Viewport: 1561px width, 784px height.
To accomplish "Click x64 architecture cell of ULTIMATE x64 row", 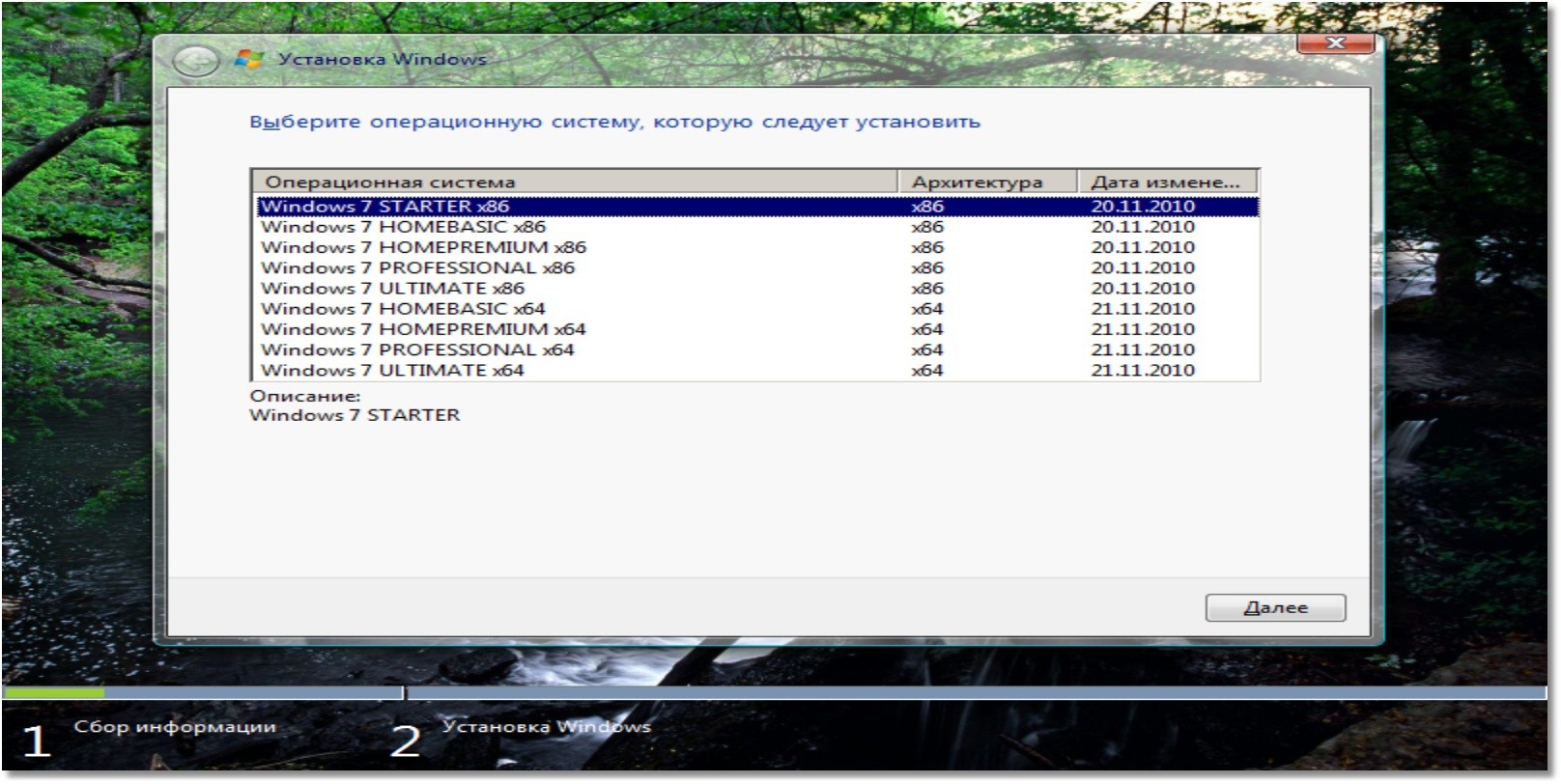I will pyautogui.click(x=927, y=370).
